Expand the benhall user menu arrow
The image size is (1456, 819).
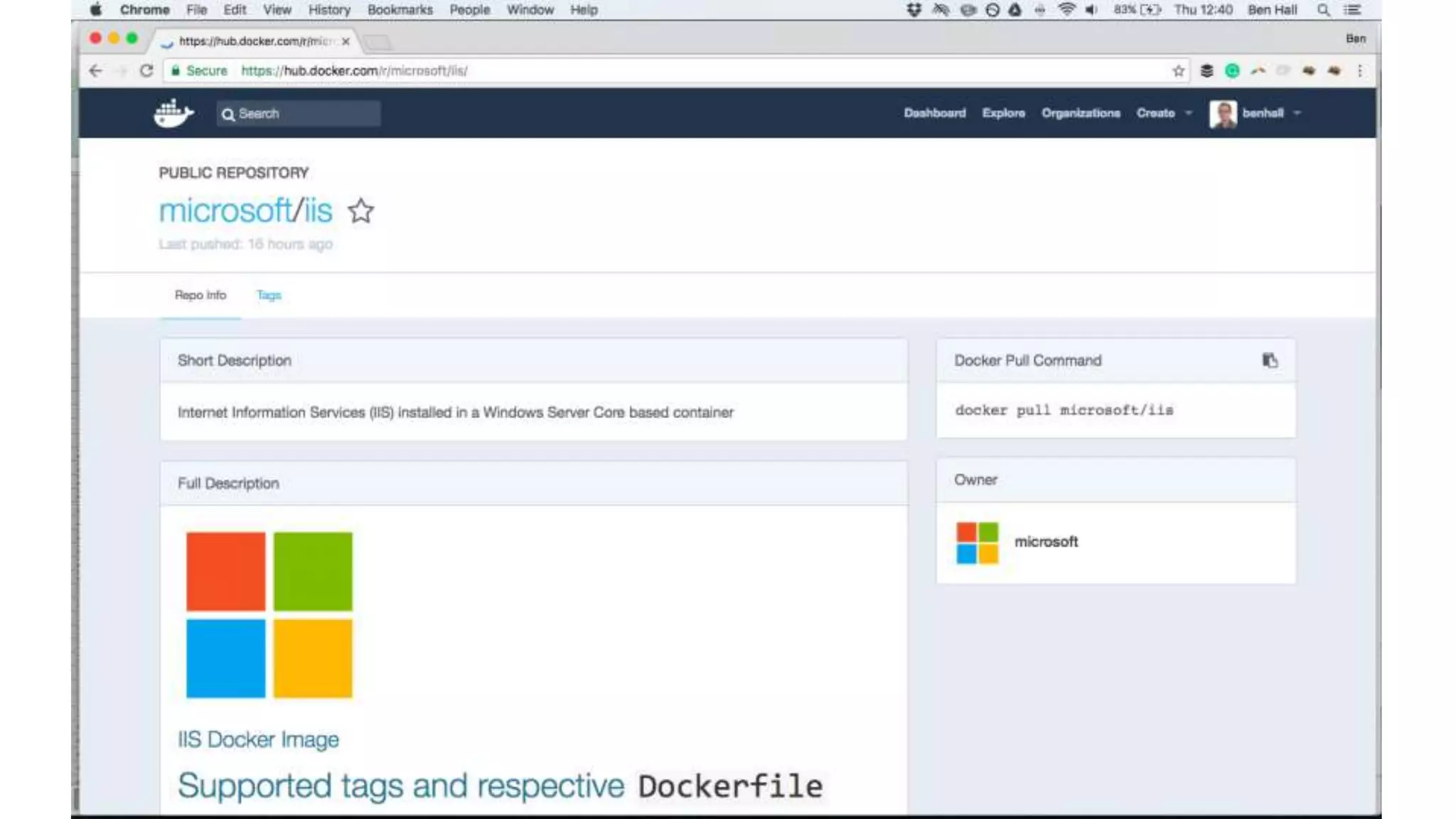coord(1297,113)
